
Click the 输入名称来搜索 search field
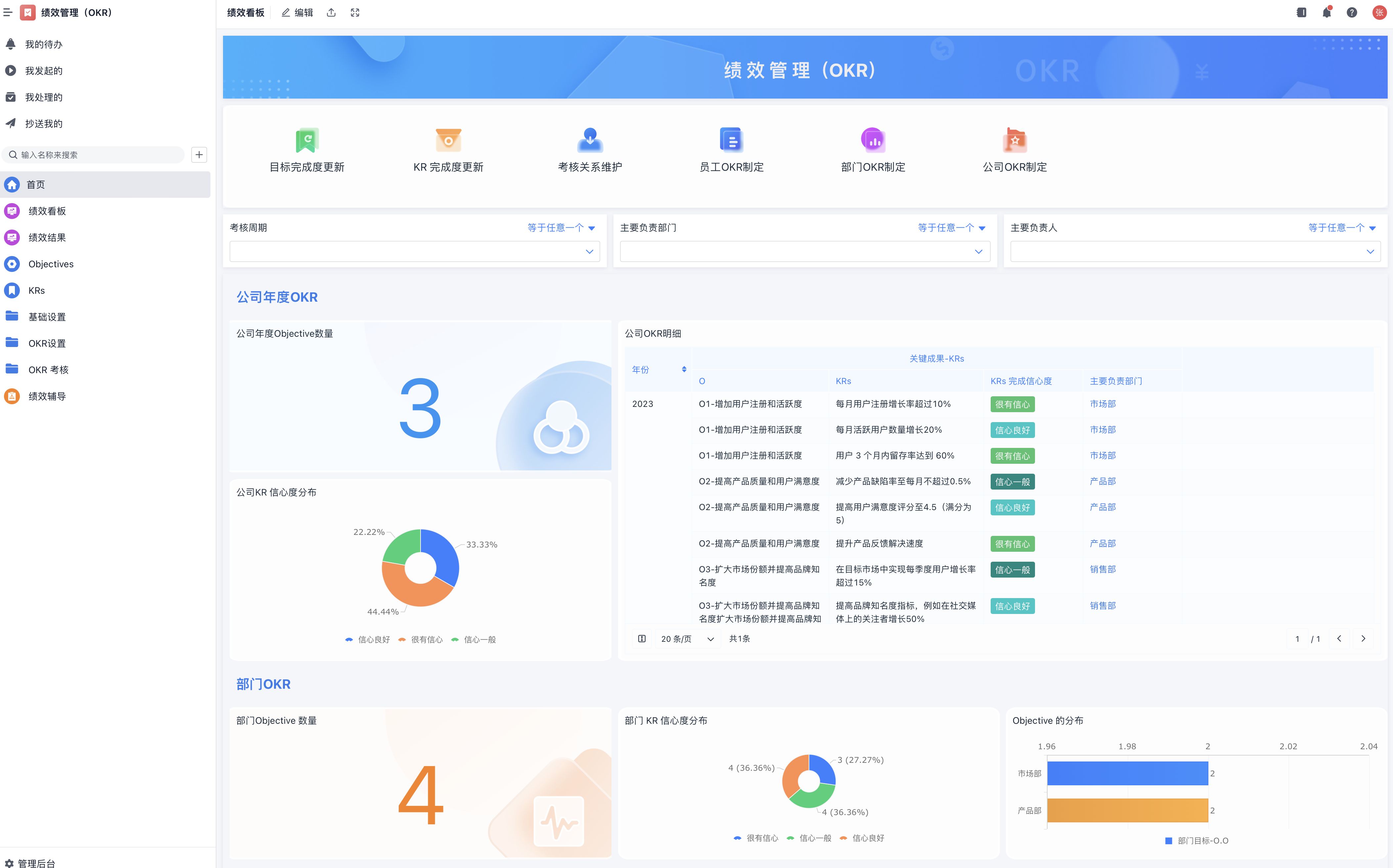(98, 155)
